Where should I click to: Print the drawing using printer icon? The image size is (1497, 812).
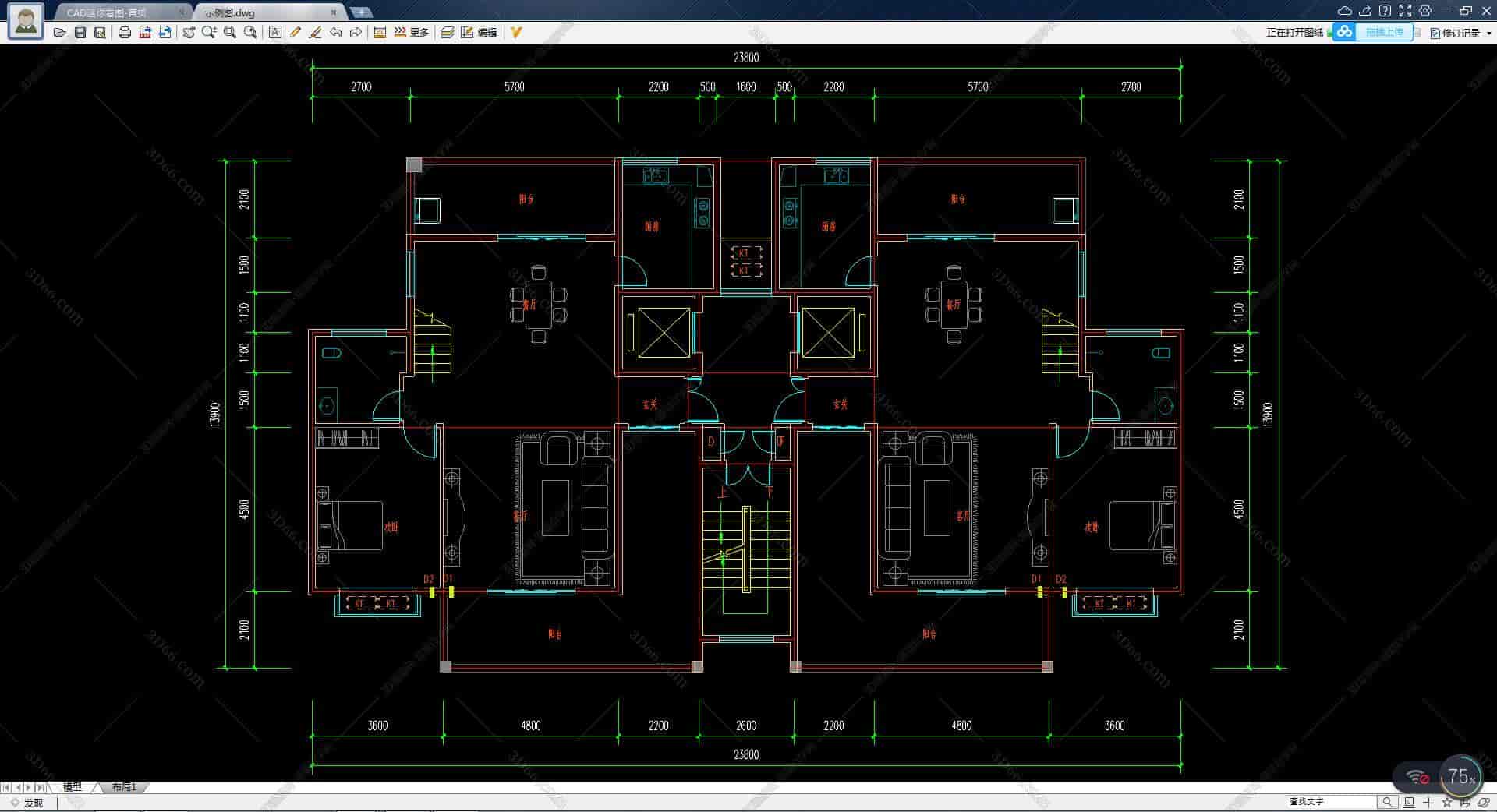click(124, 32)
